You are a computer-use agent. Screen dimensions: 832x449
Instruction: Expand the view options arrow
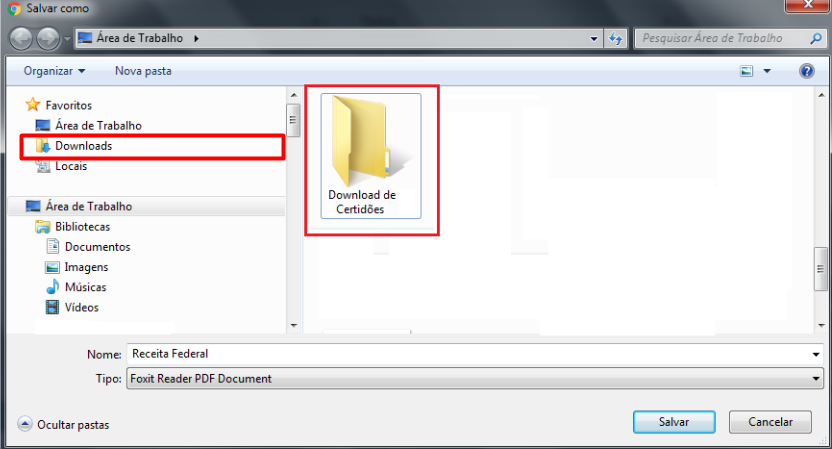point(767,71)
